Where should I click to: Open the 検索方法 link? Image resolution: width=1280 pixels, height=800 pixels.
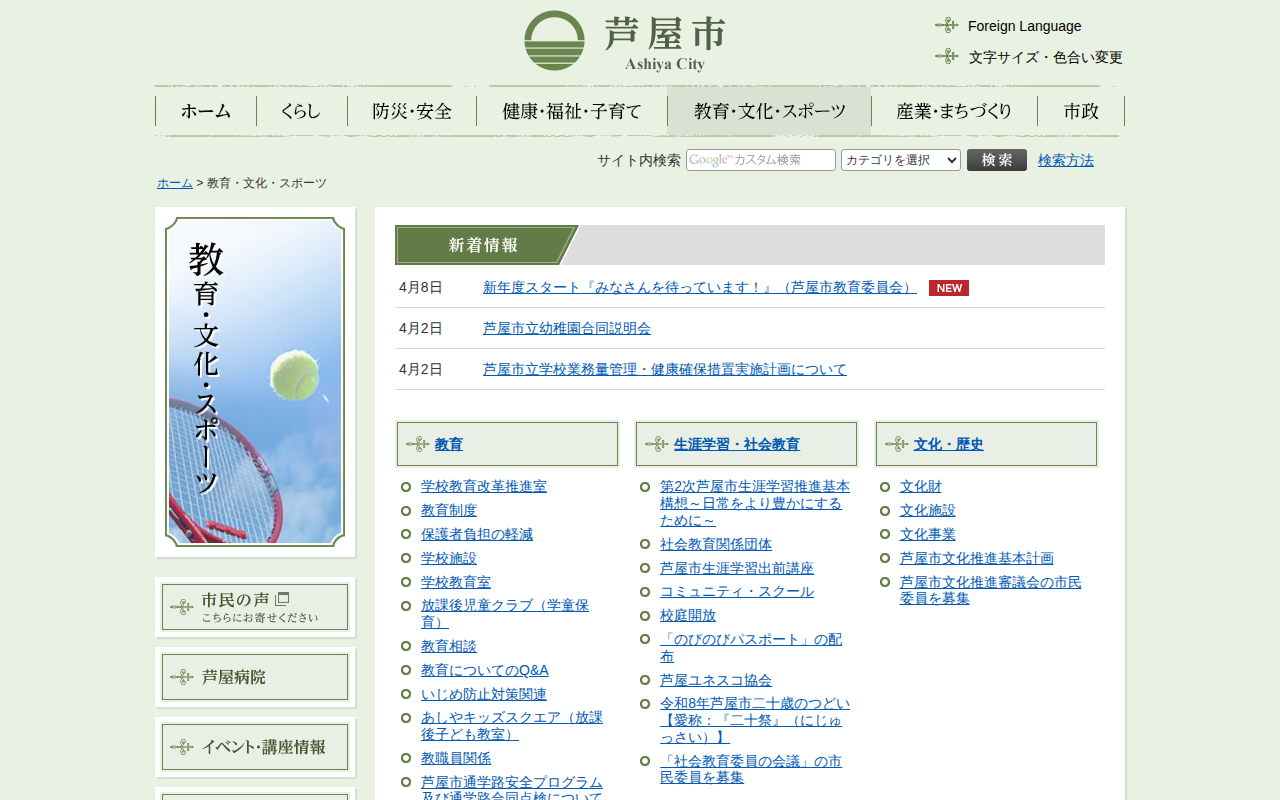[x=1066, y=160]
